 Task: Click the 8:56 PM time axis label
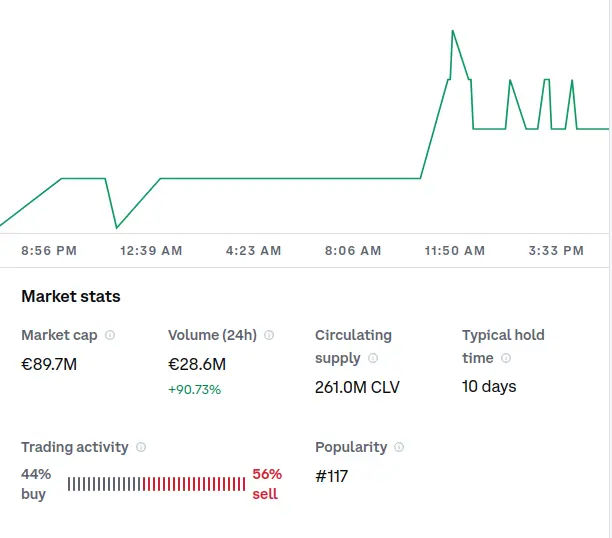pyautogui.click(x=49, y=251)
